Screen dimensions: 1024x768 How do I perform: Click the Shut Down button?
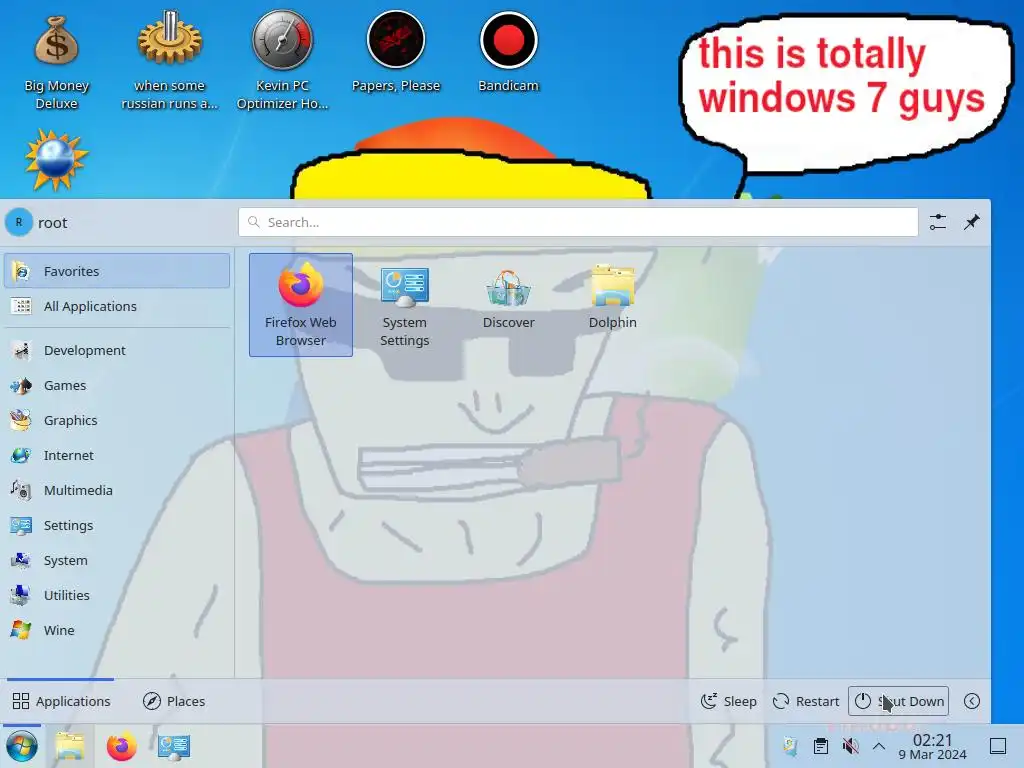click(x=899, y=701)
